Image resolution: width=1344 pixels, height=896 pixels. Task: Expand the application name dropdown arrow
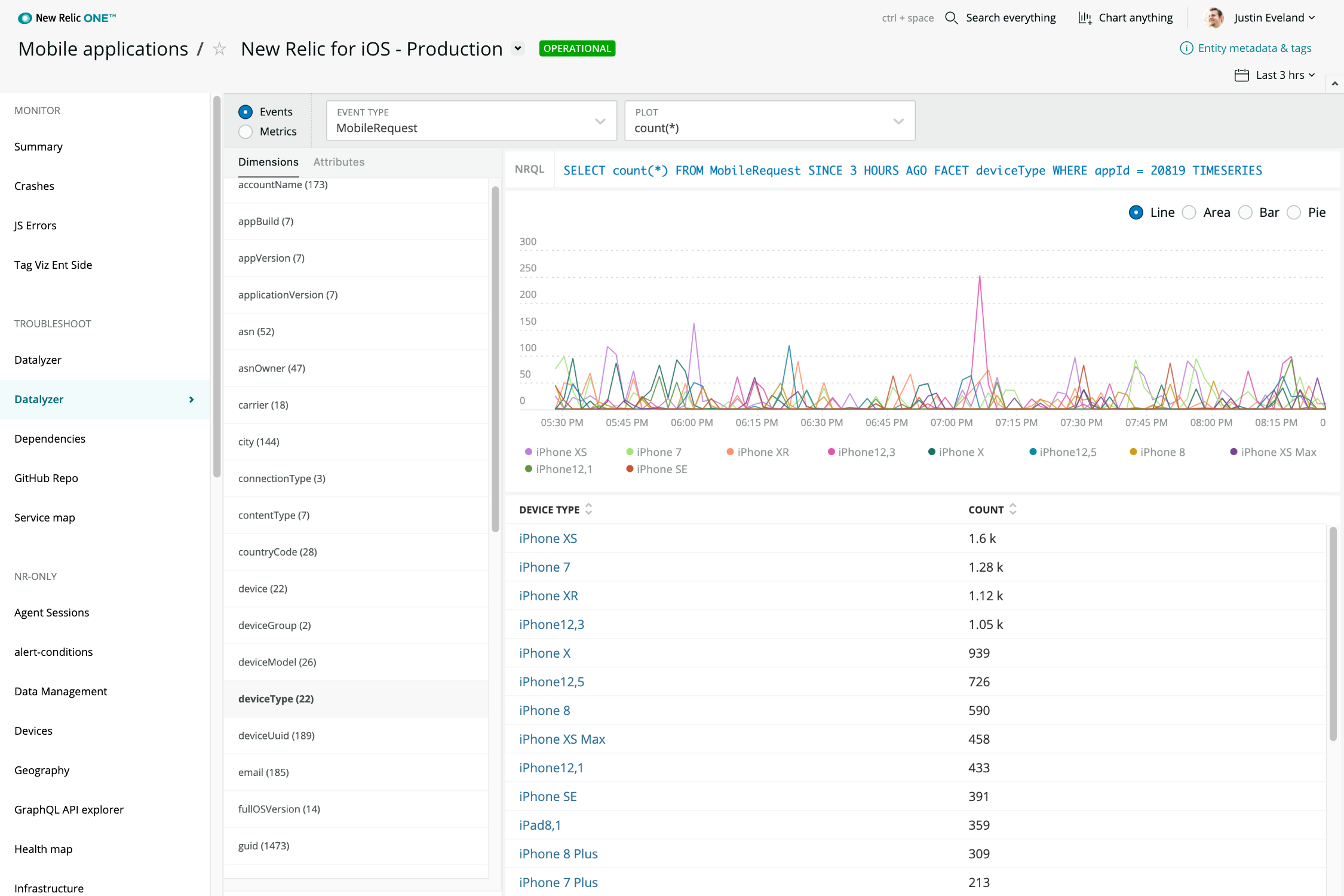pyautogui.click(x=518, y=48)
